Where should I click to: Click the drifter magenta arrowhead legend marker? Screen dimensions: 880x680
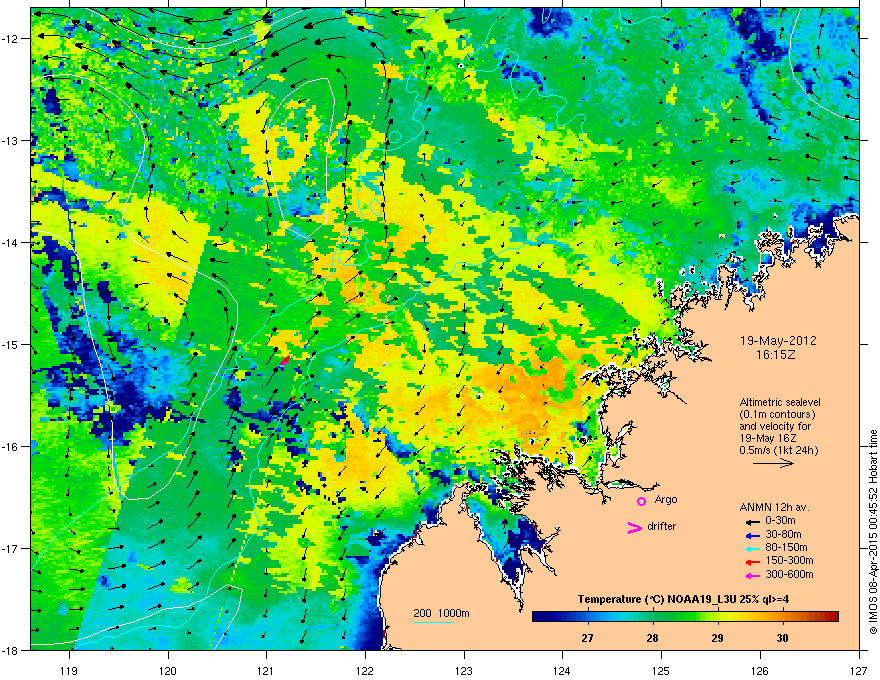pos(635,527)
